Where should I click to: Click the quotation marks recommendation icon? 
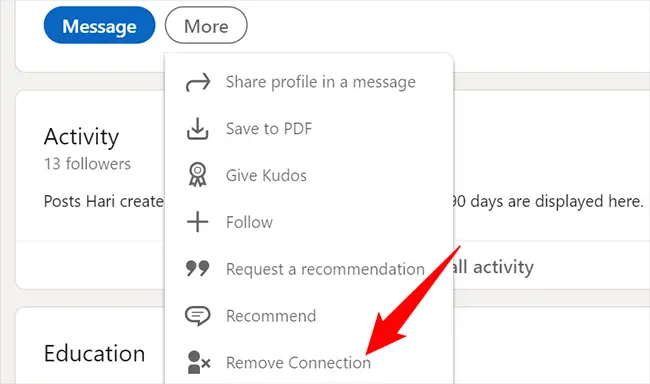click(x=197, y=268)
